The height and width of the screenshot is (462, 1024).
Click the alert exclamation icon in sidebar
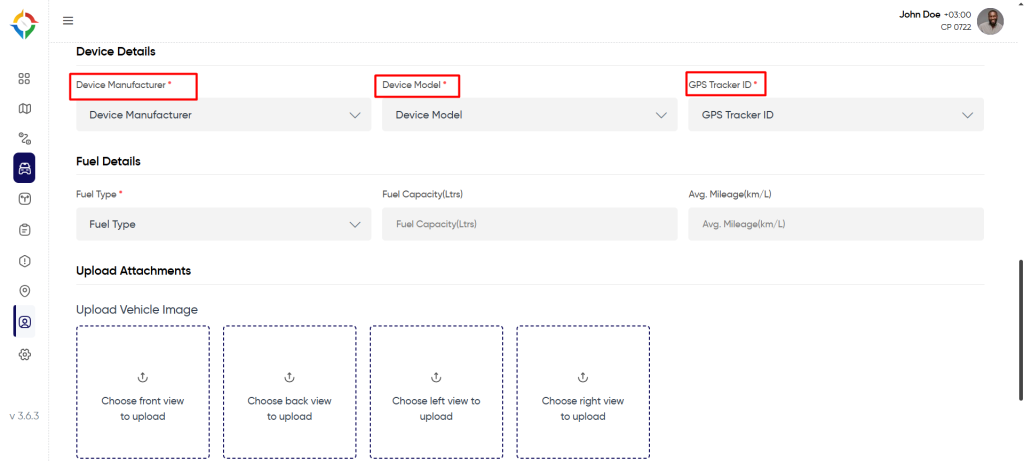[x=24, y=261]
